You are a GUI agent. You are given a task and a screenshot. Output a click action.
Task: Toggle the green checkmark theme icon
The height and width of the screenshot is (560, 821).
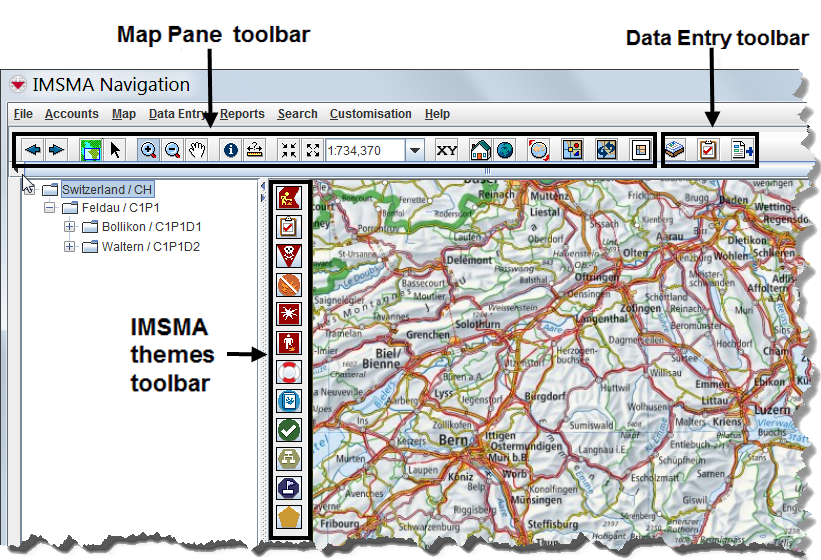[x=288, y=430]
